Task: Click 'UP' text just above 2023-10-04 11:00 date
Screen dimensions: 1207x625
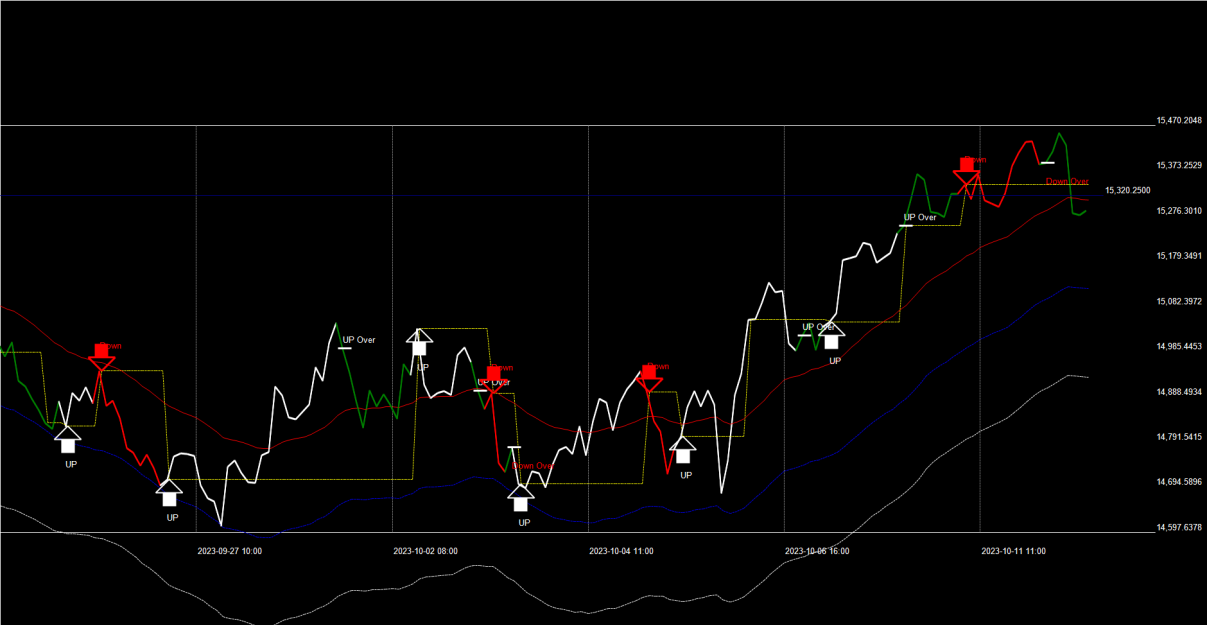Action: tap(524, 522)
